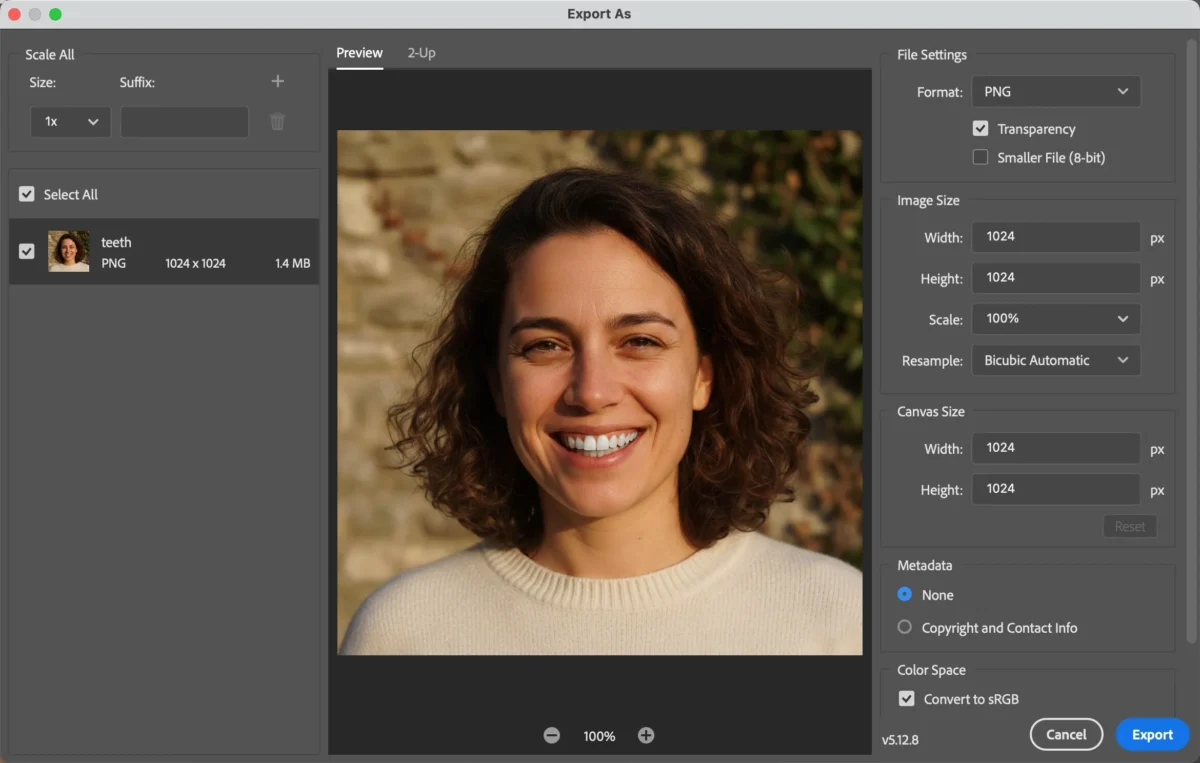The width and height of the screenshot is (1200, 763).
Task: Toggle the Transparency checkbox
Action: (x=980, y=129)
